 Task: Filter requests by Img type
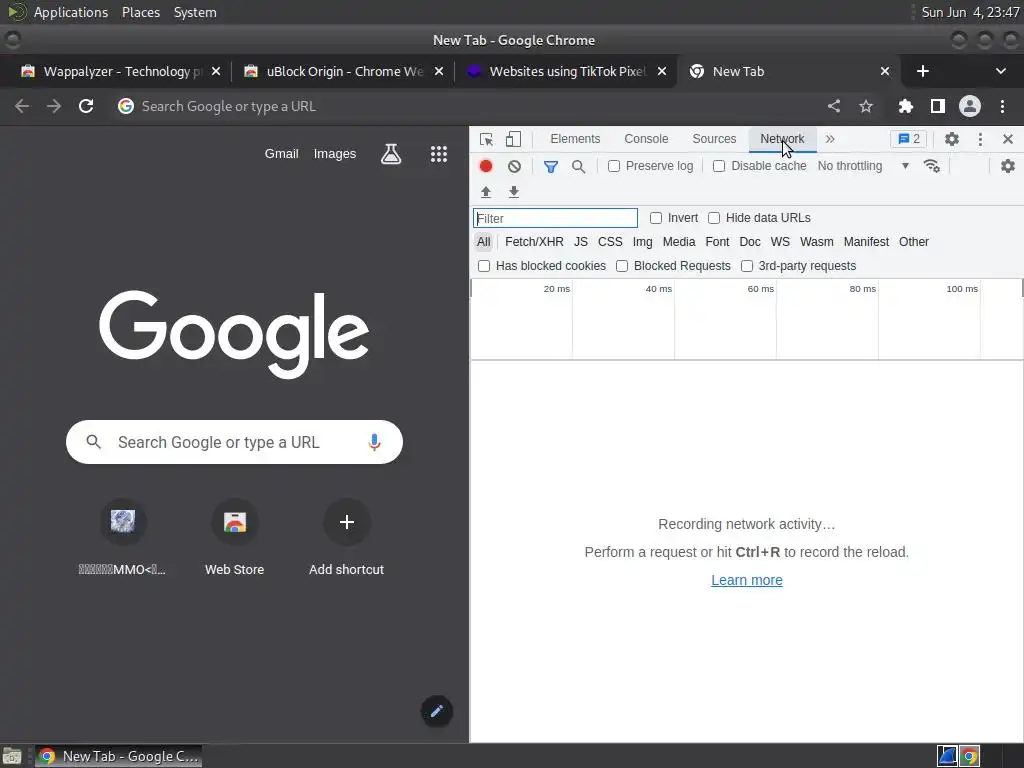click(x=642, y=242)
